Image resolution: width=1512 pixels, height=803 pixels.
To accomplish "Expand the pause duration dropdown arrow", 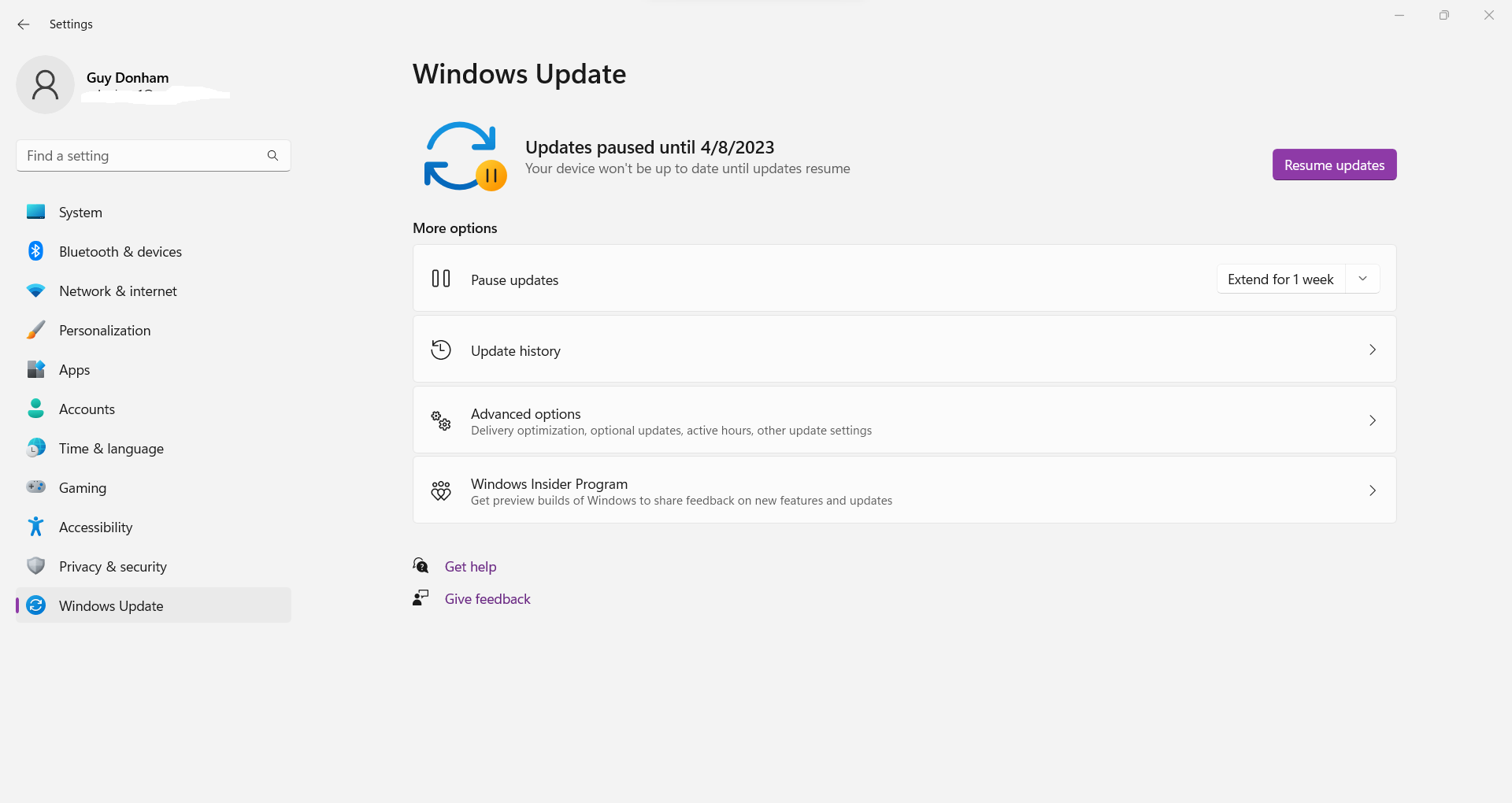I will point(1362,279).
